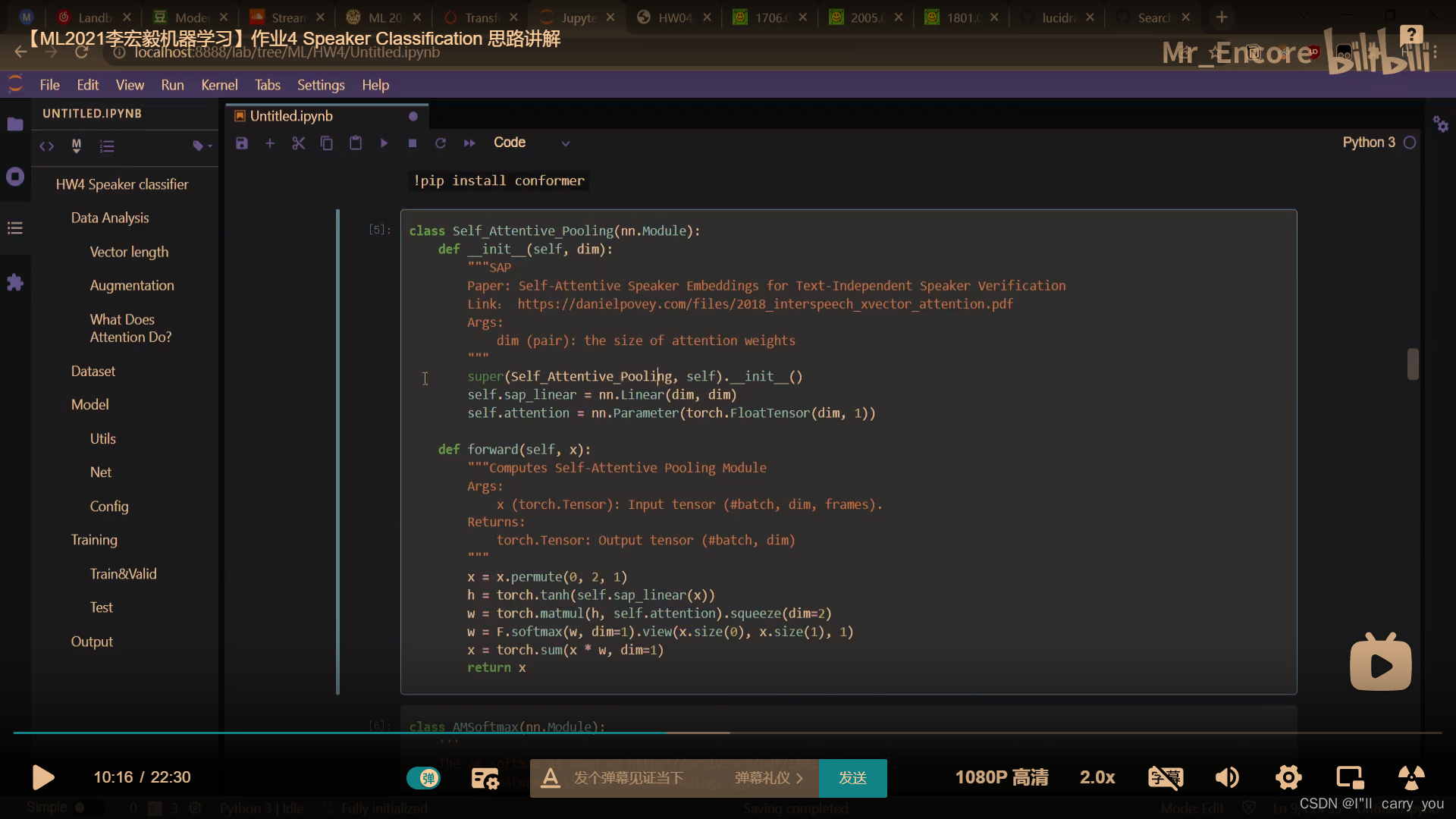Click the Net item in sidebar
This screenshot has width=1456, height=819.
[x=99, y=472]
